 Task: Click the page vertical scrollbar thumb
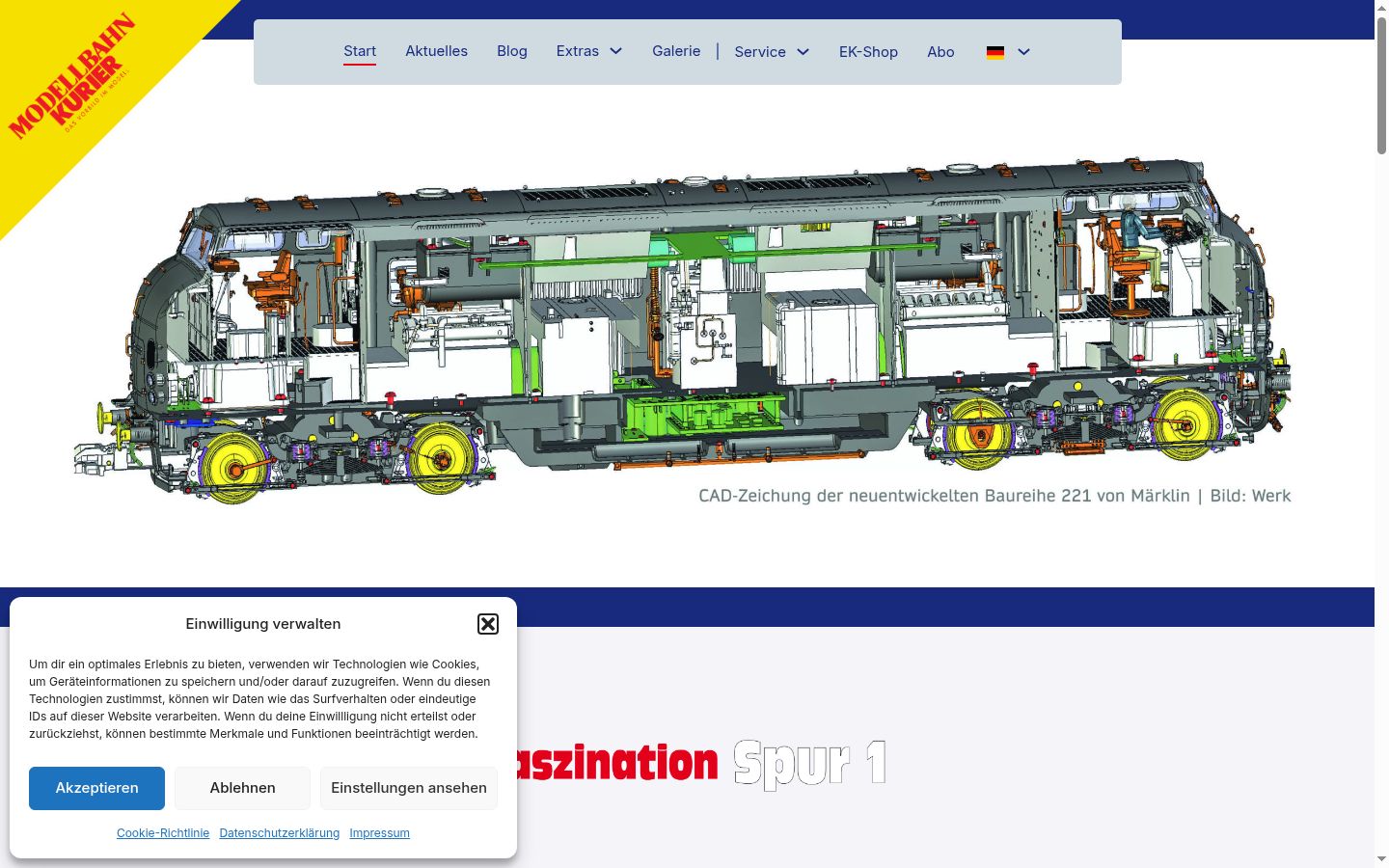pyautogui.click(x=1381, y=85)
